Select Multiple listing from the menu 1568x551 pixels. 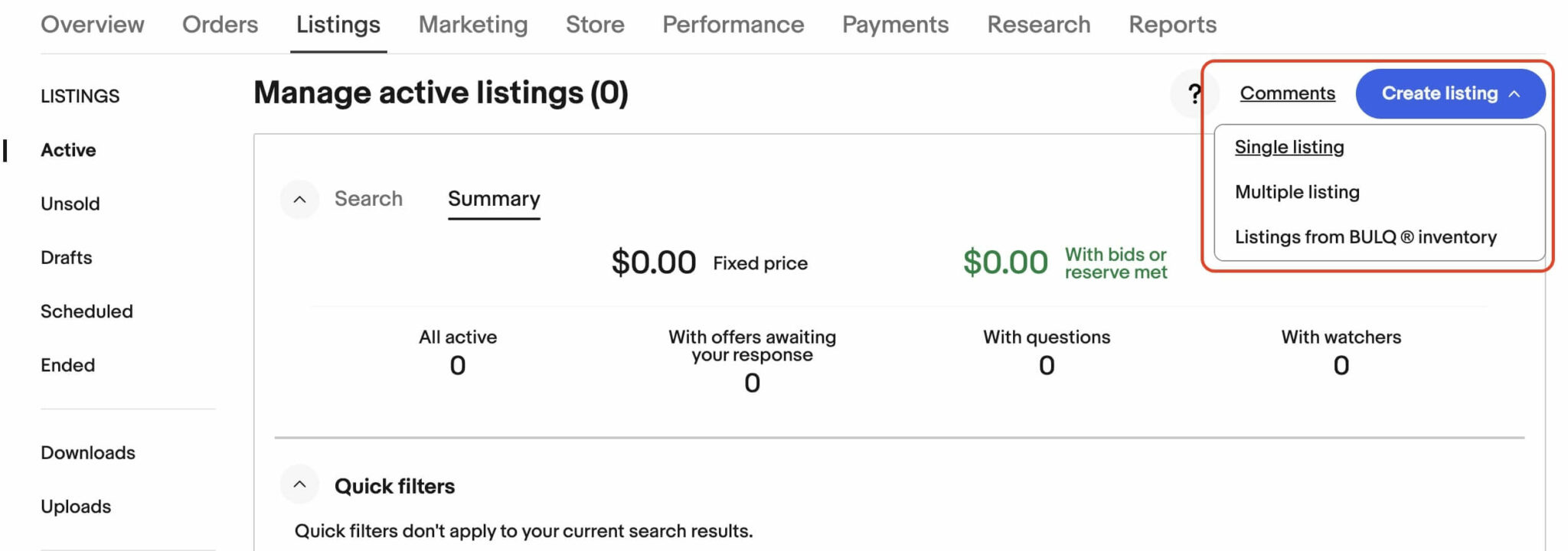pyautogui.click(x=1296, y=192)
